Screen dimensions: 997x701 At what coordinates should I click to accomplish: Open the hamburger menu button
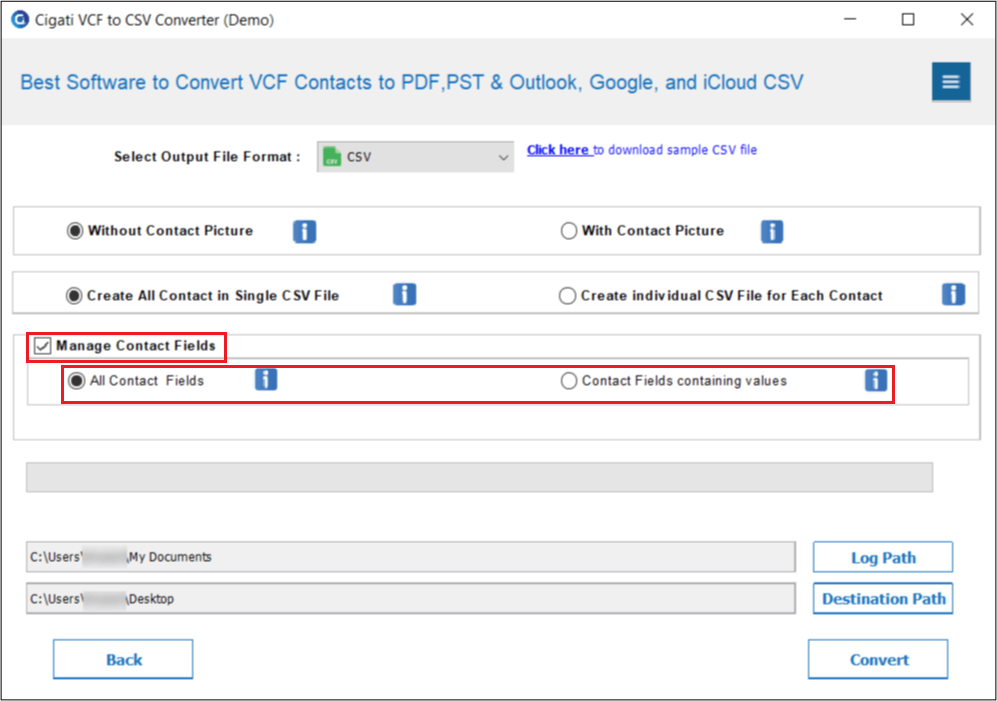951,81
